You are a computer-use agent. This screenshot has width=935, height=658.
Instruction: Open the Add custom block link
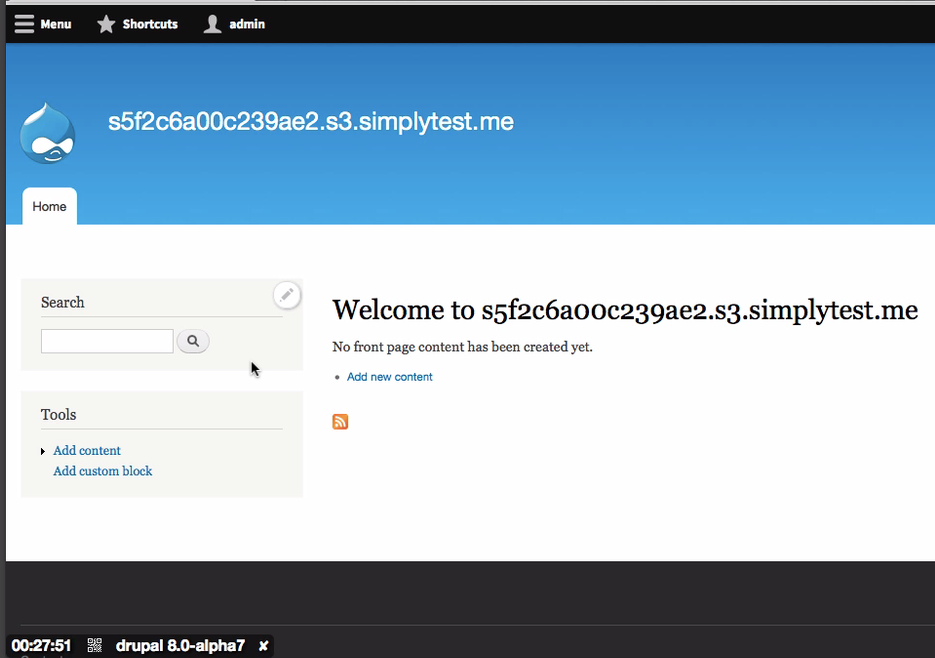(x=103, y=471)
